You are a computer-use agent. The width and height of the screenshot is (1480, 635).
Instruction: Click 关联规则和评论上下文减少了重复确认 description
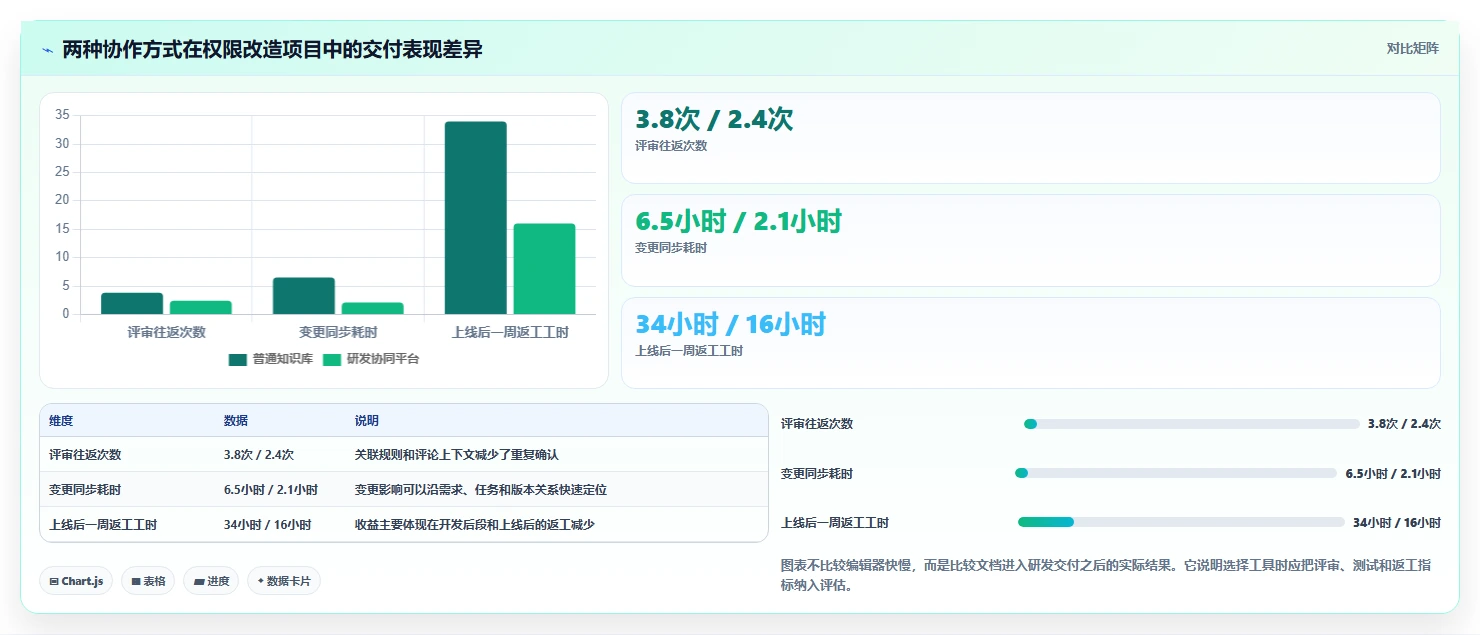(457, 454)
